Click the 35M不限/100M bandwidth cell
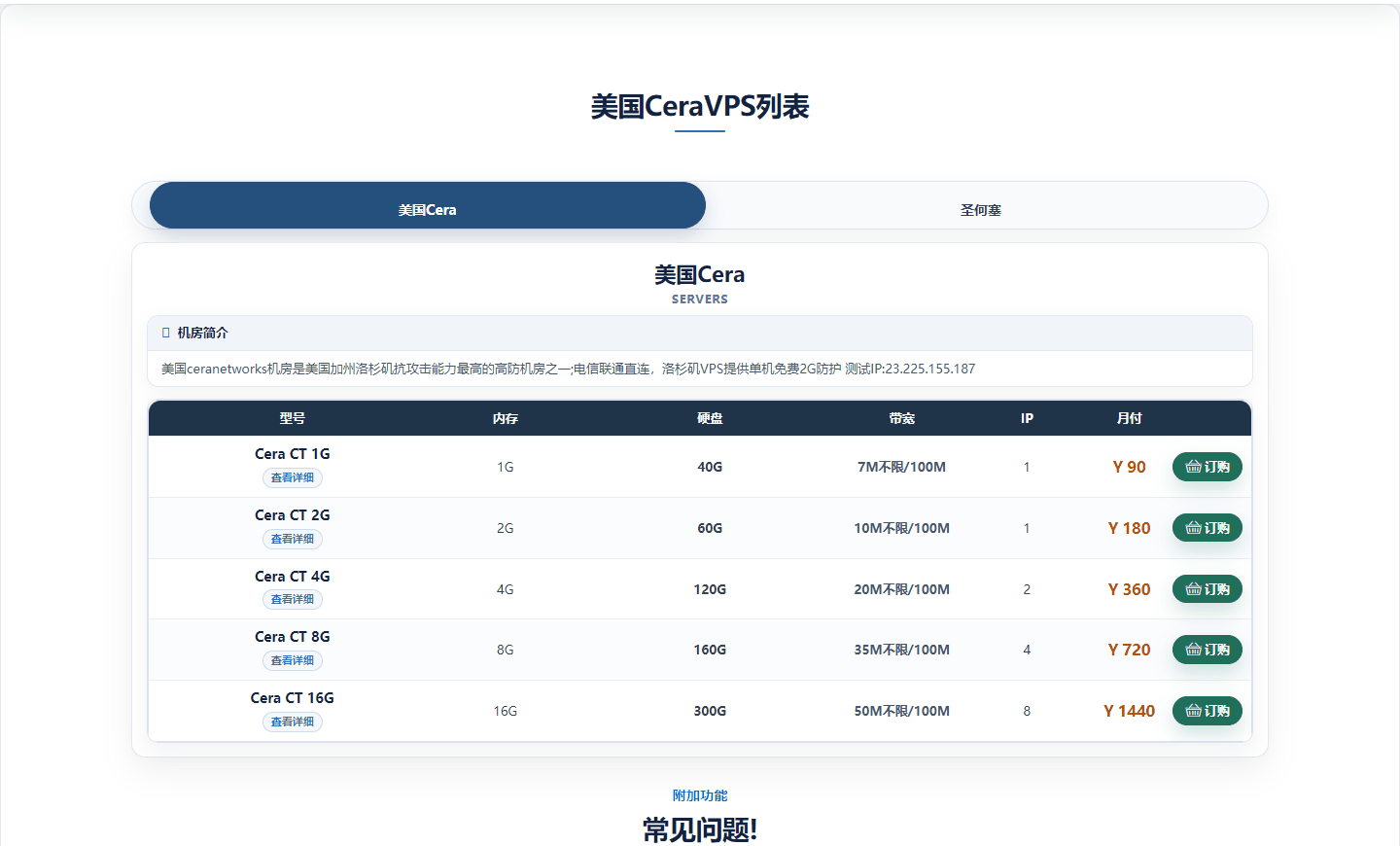Screen dimensions: 1400x846 902,650
